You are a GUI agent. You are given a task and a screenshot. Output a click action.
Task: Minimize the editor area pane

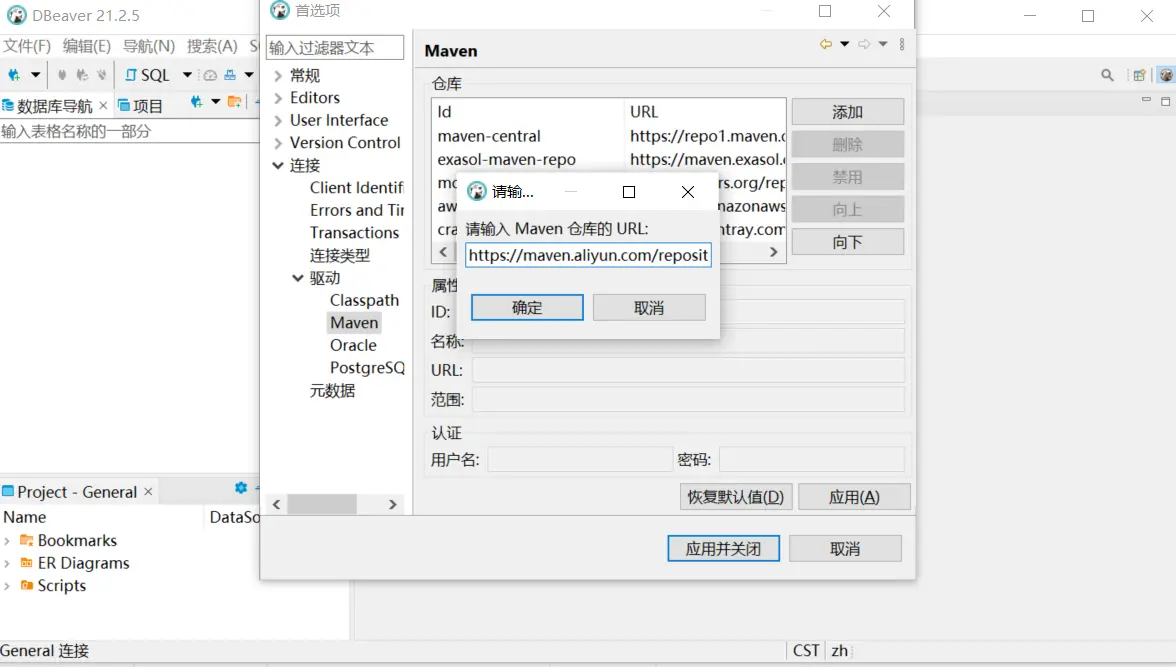pos(1146,100)
